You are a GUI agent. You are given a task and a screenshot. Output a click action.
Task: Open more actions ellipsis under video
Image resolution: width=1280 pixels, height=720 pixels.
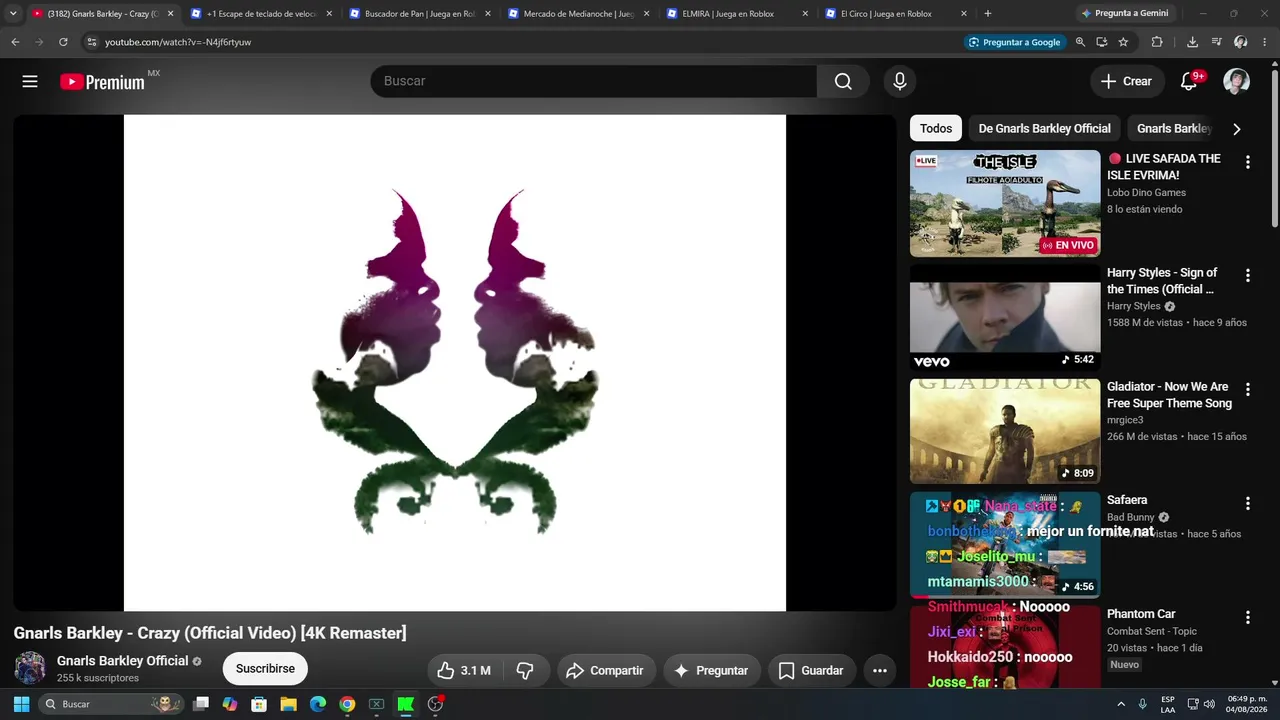point(880,671)
